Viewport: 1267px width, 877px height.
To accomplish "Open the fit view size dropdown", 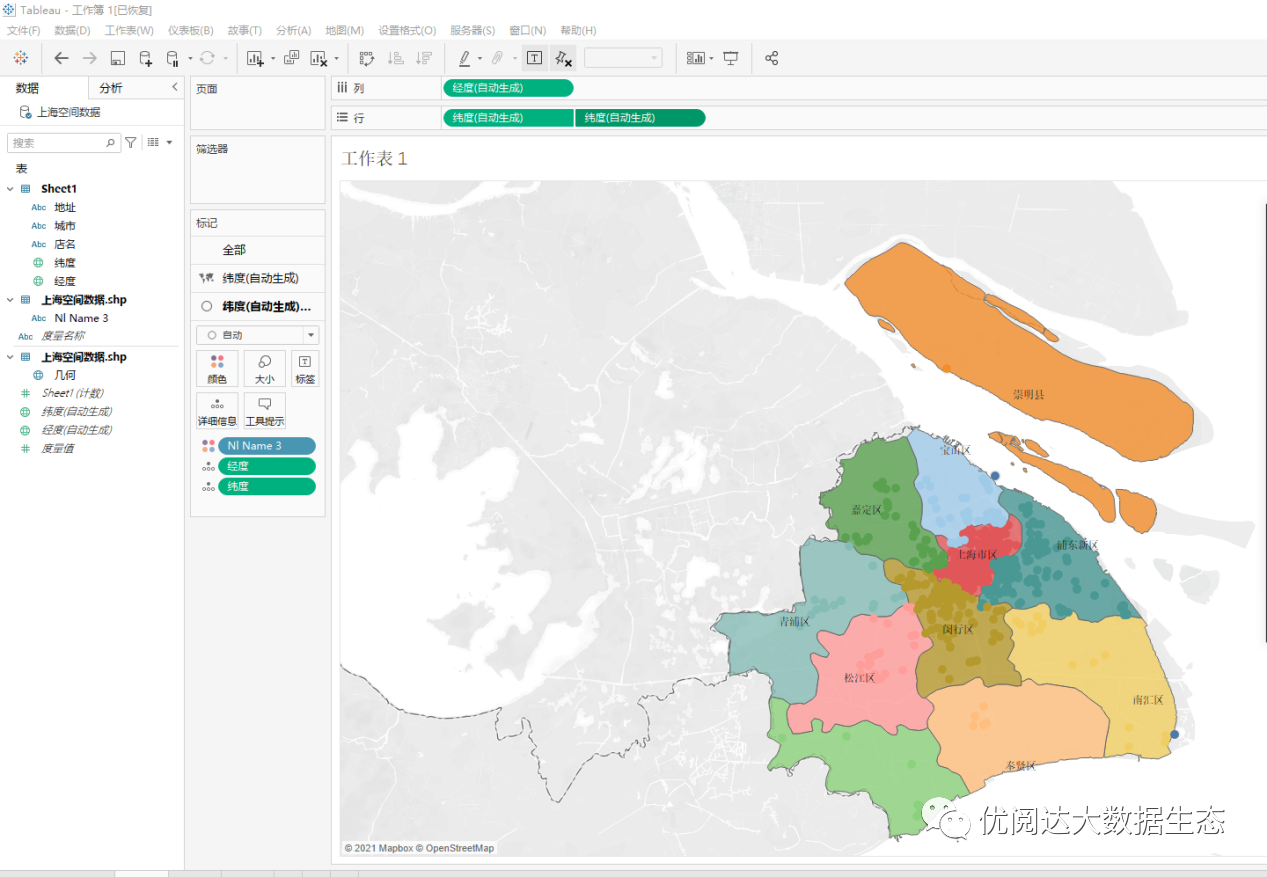I will 623,58.
